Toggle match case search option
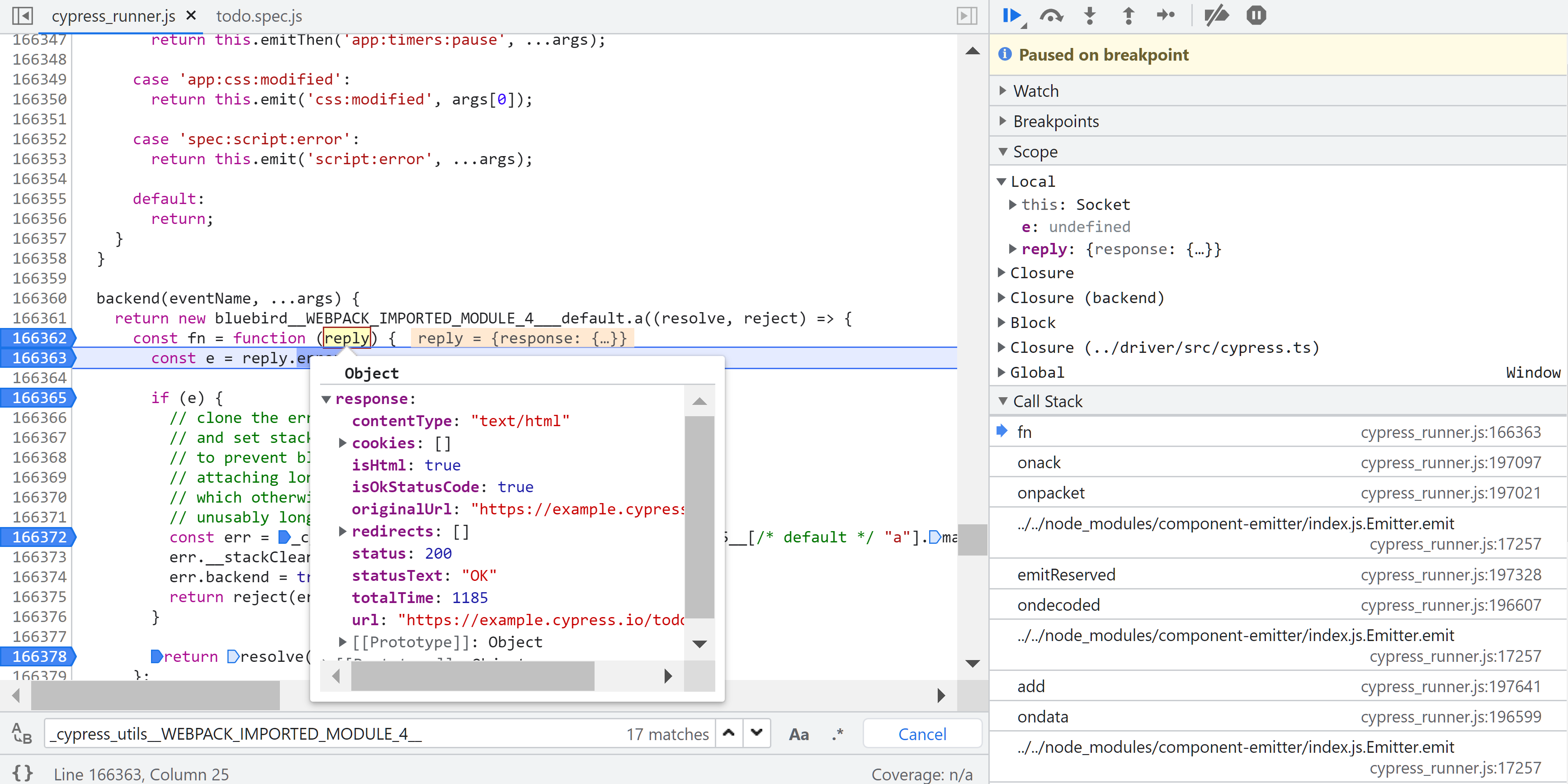This screenshot has width=1568, height=784. 798,734
